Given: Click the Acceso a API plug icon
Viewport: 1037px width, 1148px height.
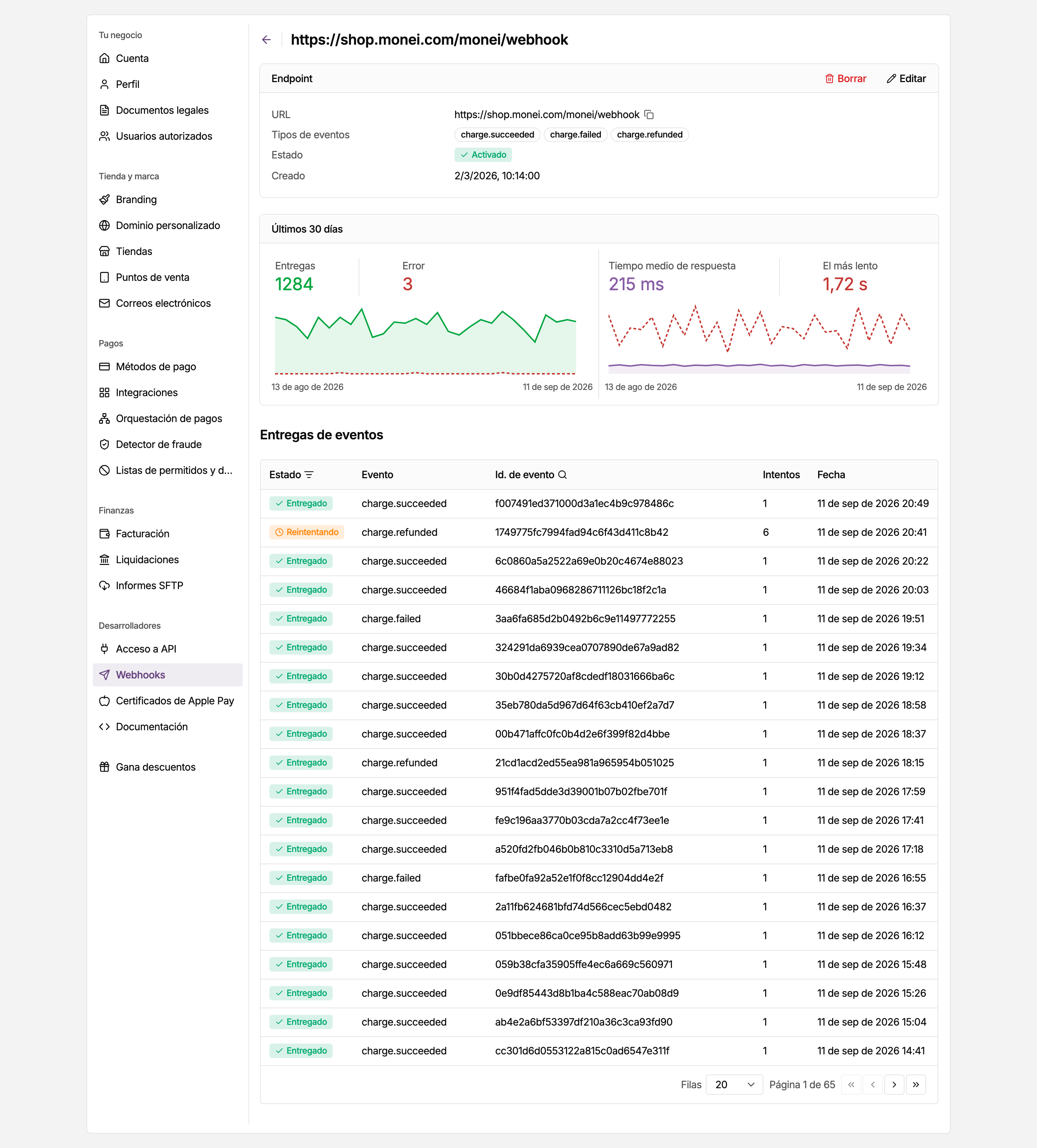Looking at the screenshot, I should pyautogui.click(x=104, y=649).
